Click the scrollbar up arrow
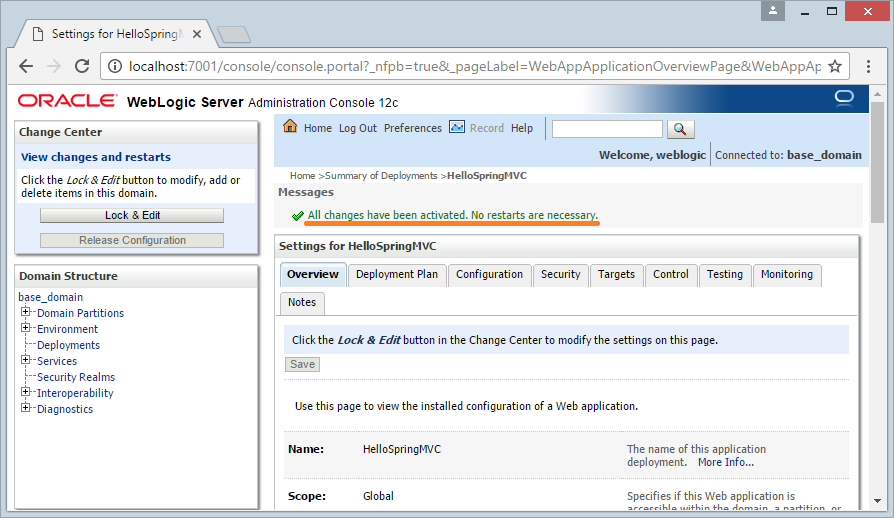894x518 pixels. click(x=877, y=93)
